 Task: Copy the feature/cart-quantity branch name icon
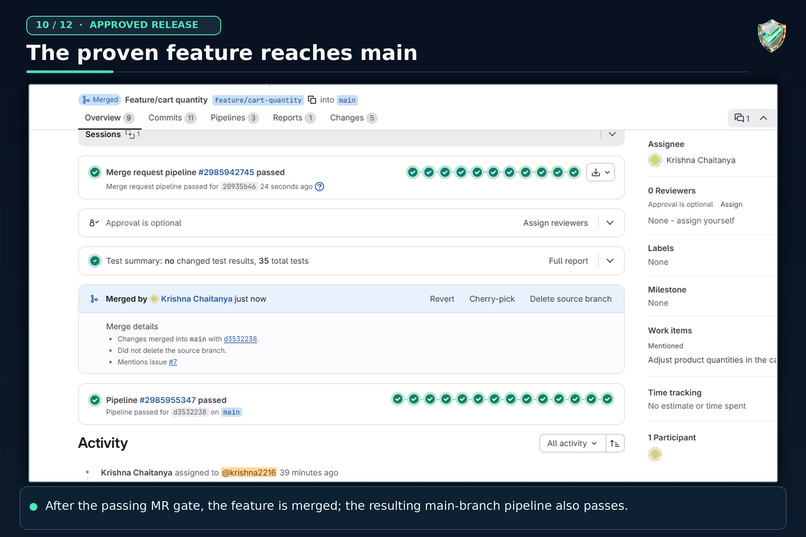(312, 100)
